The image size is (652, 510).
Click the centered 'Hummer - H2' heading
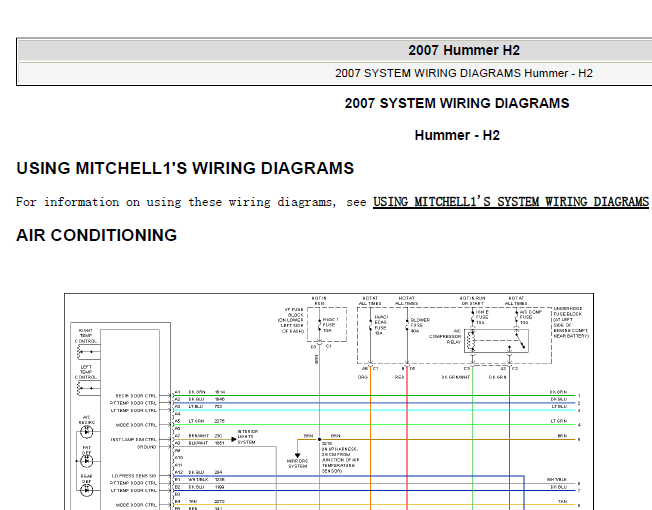pos(457,136)
